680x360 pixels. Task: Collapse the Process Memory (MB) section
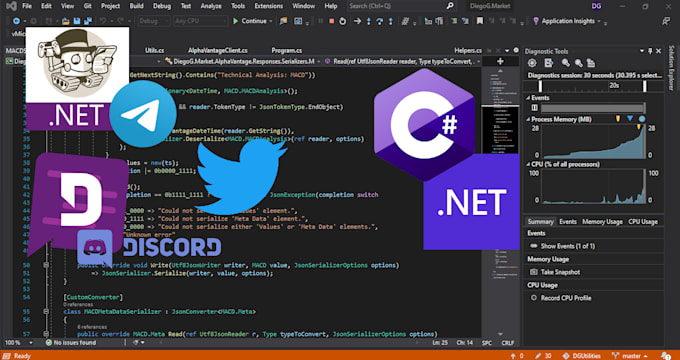[528, 119]
